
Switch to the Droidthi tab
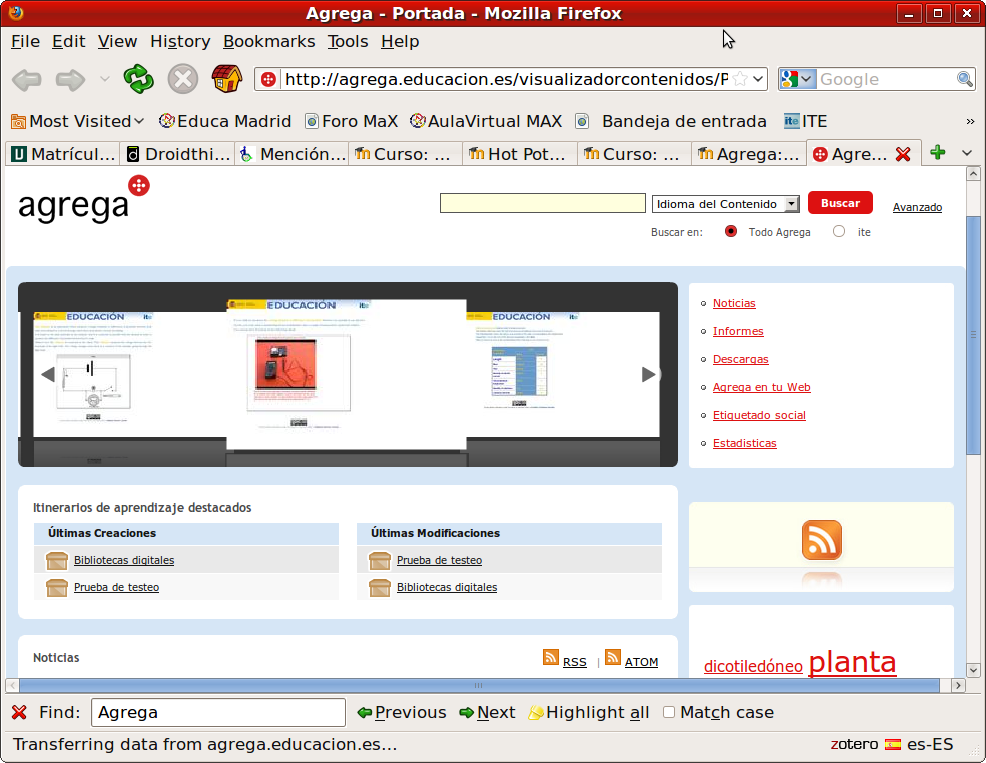pyautogui.click(x=177, y=154)
